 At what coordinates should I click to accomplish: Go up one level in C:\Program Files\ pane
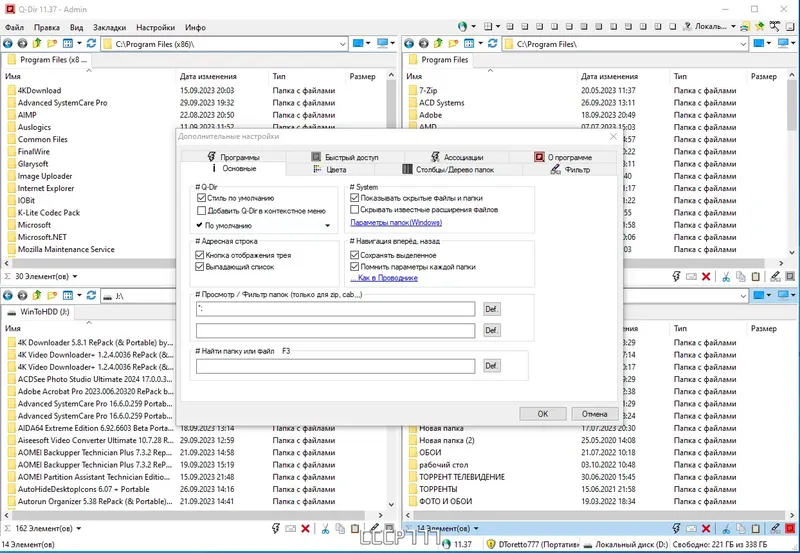pos(438,43)
